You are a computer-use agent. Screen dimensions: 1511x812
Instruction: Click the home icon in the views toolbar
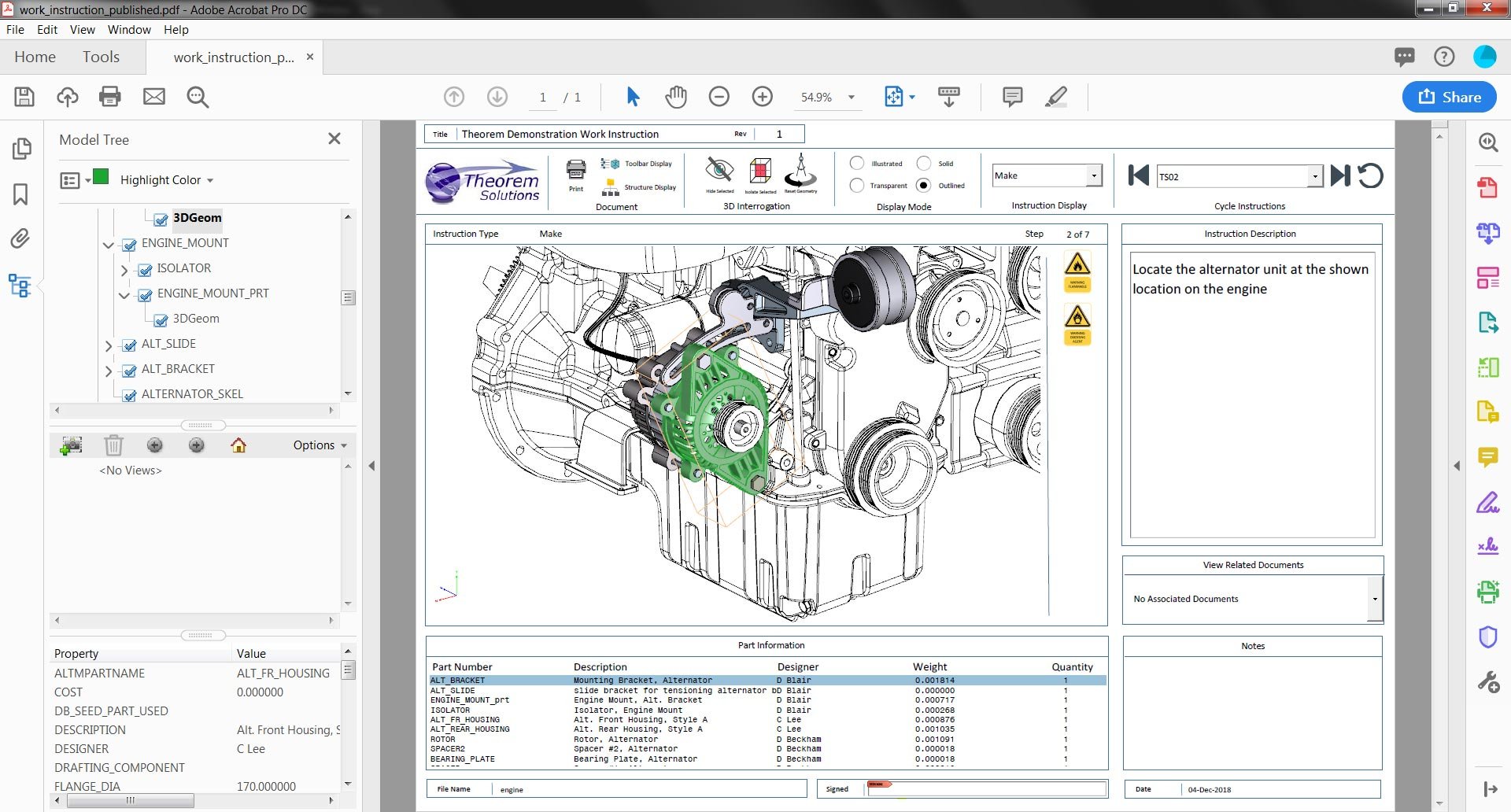(238, 445)
